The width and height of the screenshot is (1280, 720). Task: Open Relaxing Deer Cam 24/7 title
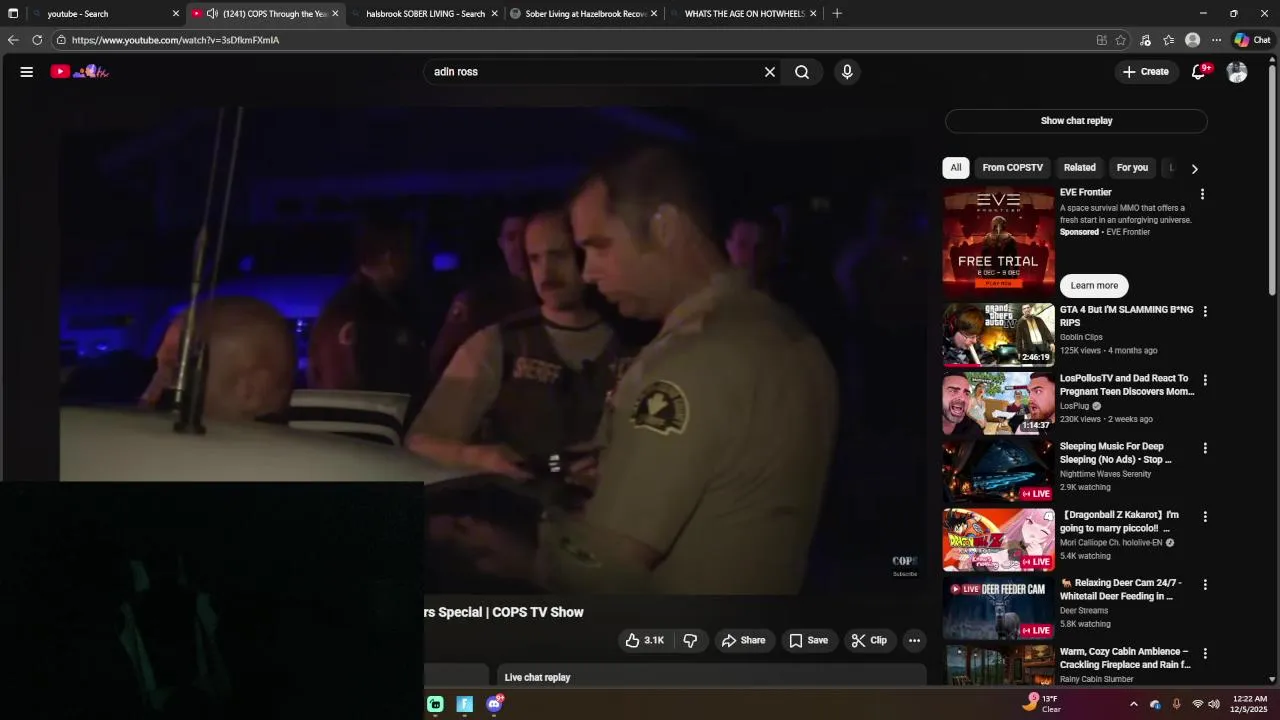1120,589
